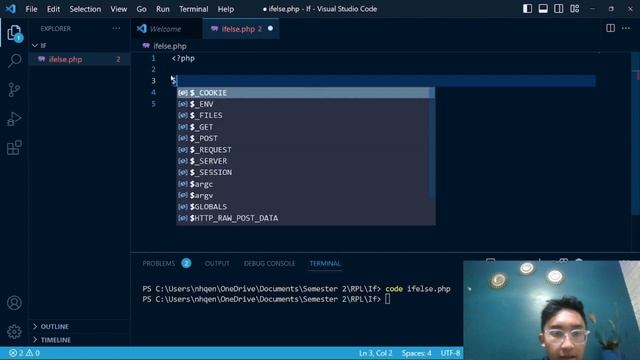
Task: Choose $argv suggestion
Action: (303, 196)
